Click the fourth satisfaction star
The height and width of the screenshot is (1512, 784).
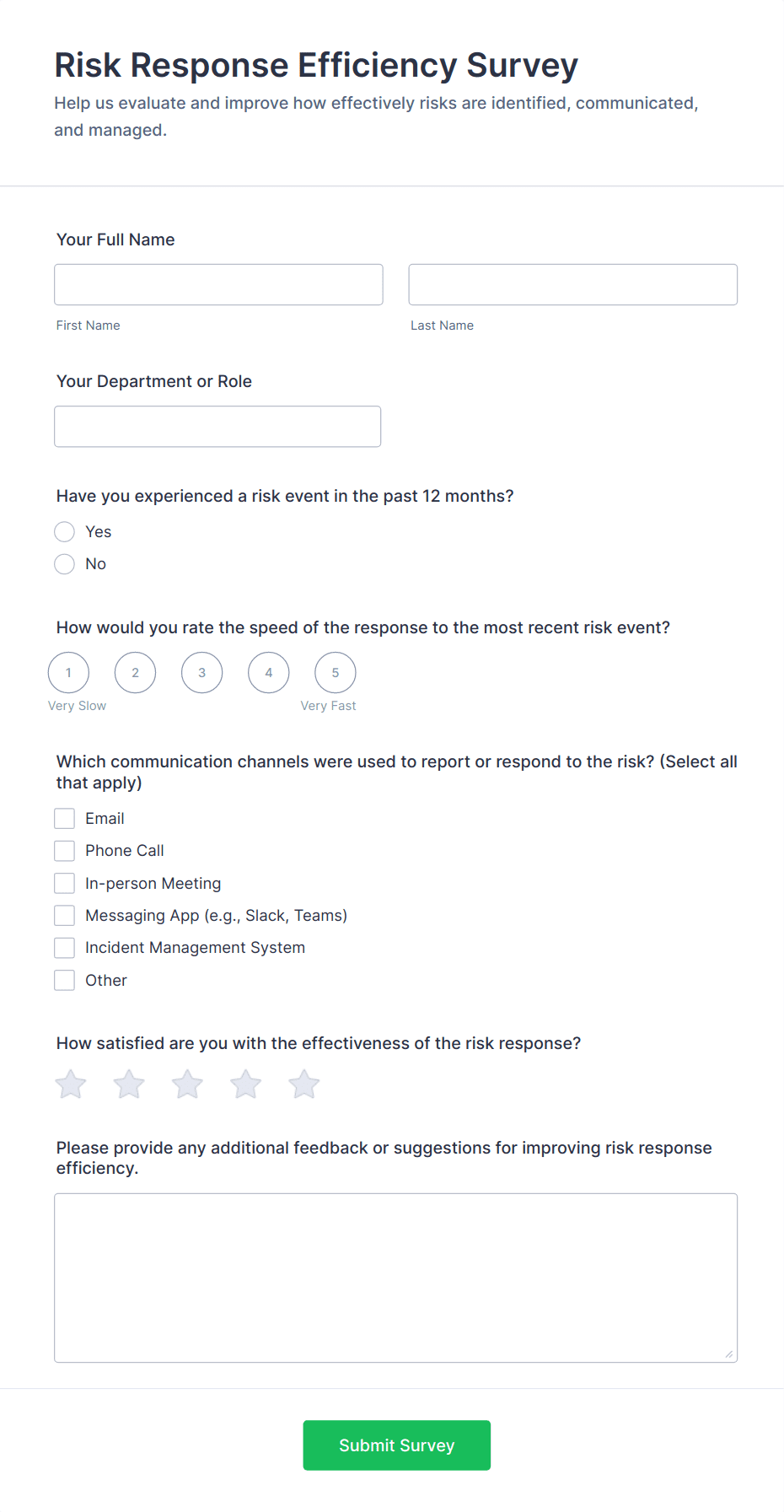(x=244, y=1084)
